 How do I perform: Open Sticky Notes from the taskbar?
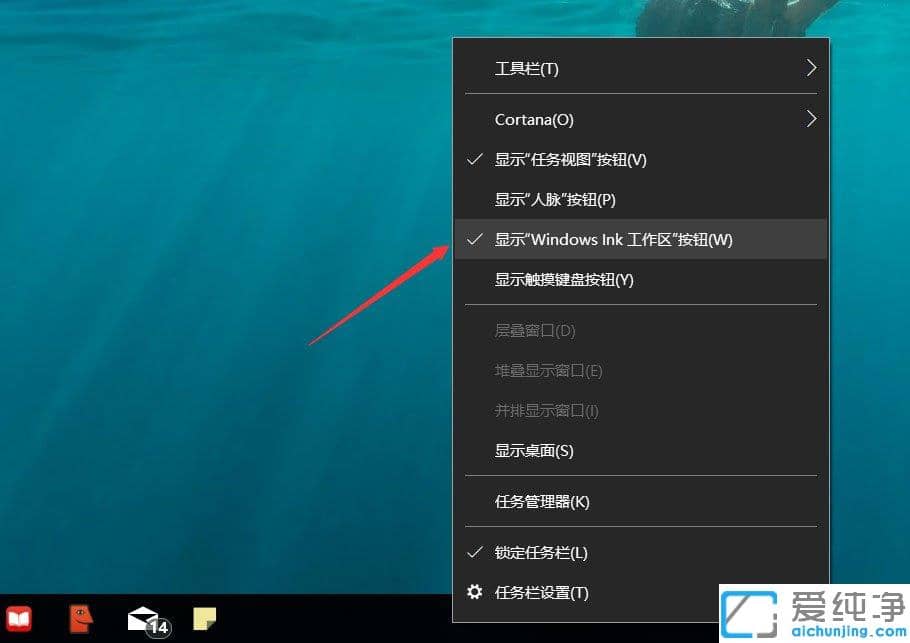coord(205,618)
